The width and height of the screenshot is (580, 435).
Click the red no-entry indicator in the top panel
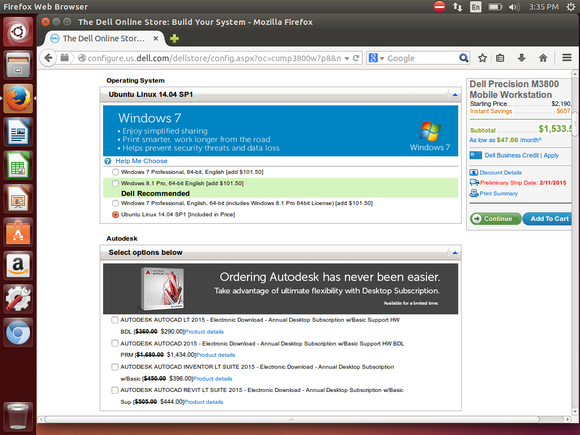coord(439,7)
